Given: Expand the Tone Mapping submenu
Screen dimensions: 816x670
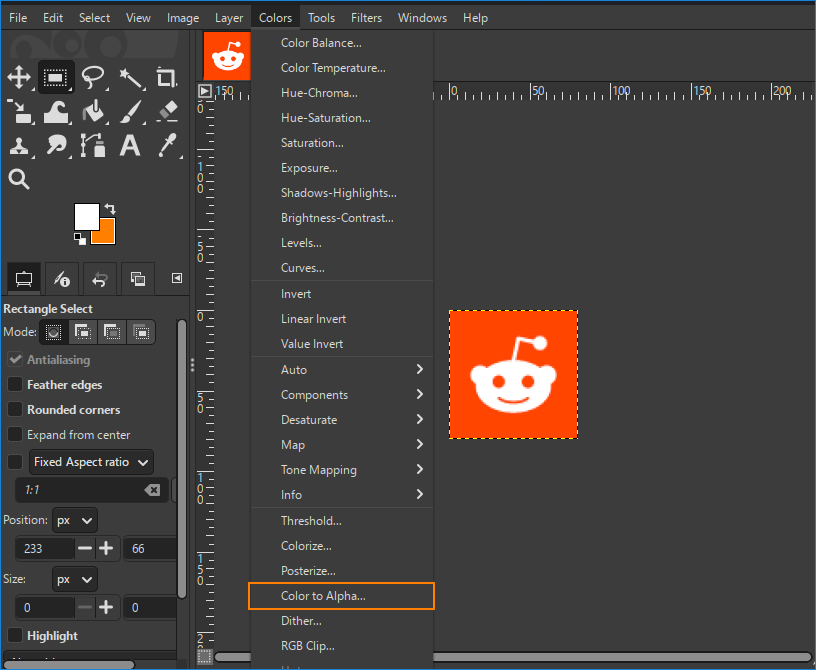Looking at the screenshot, I should coord(342,470).
